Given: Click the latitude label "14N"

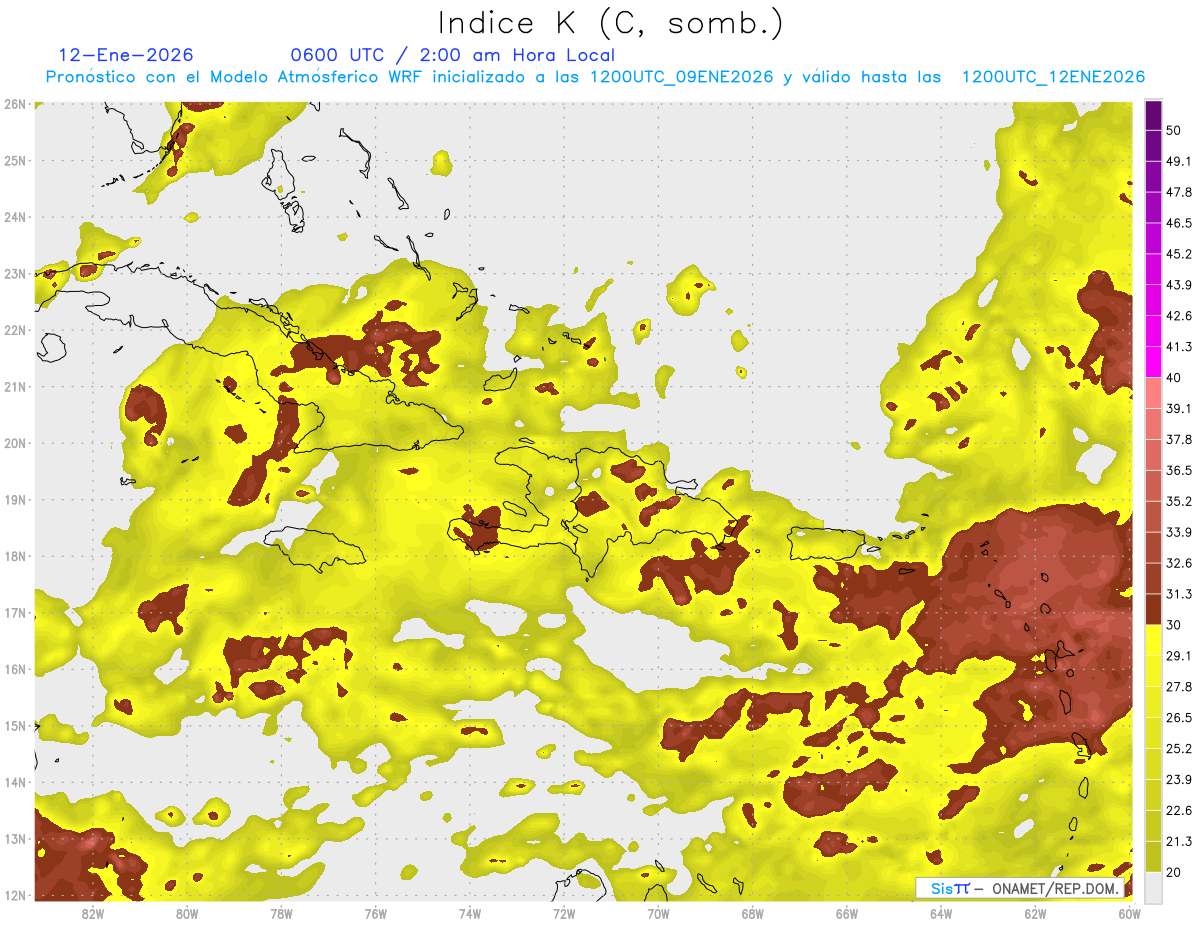Looking at the screenshot, I should 14,782.
